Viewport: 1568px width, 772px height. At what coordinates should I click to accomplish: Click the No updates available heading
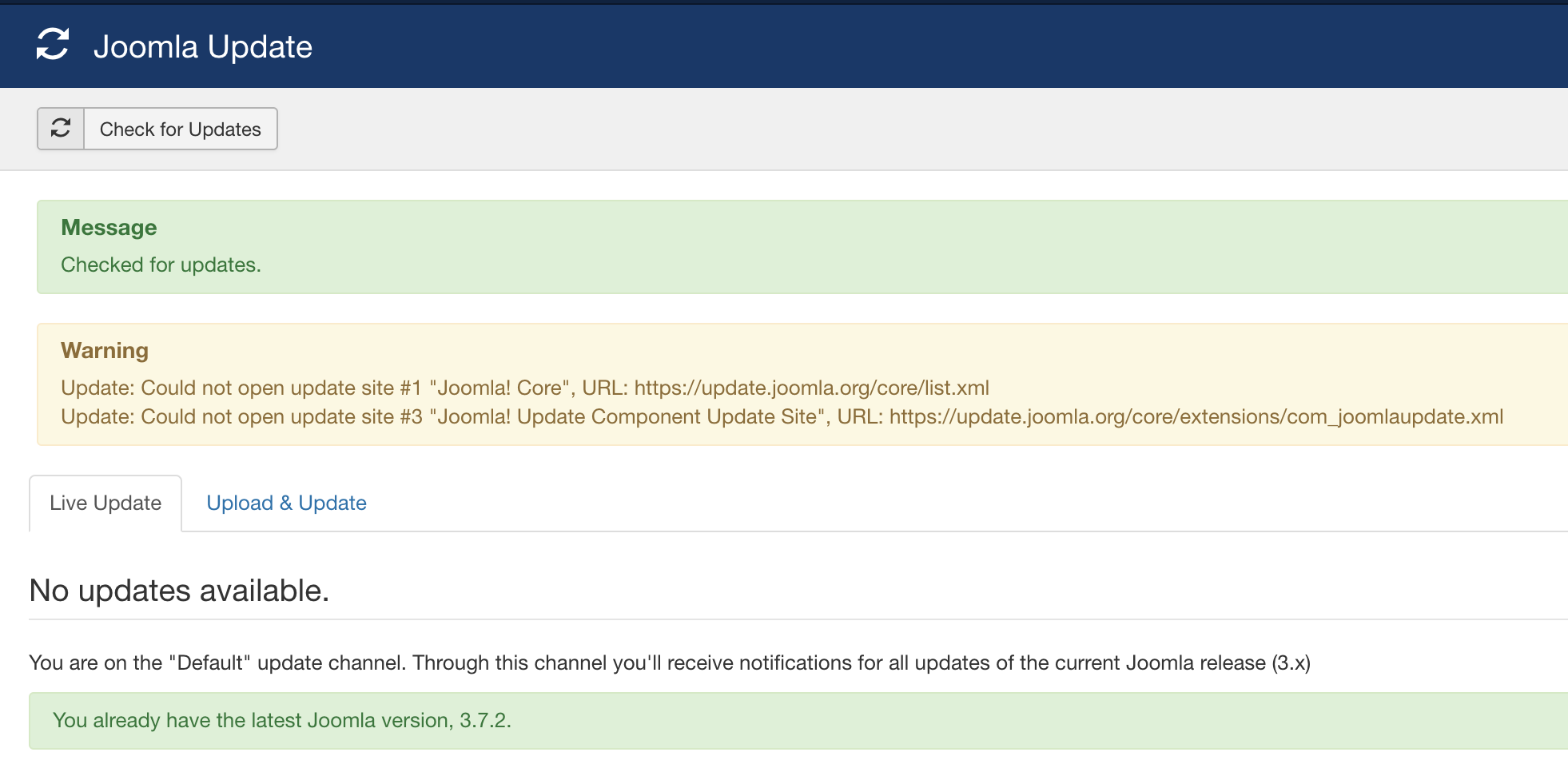click(178, 591)
